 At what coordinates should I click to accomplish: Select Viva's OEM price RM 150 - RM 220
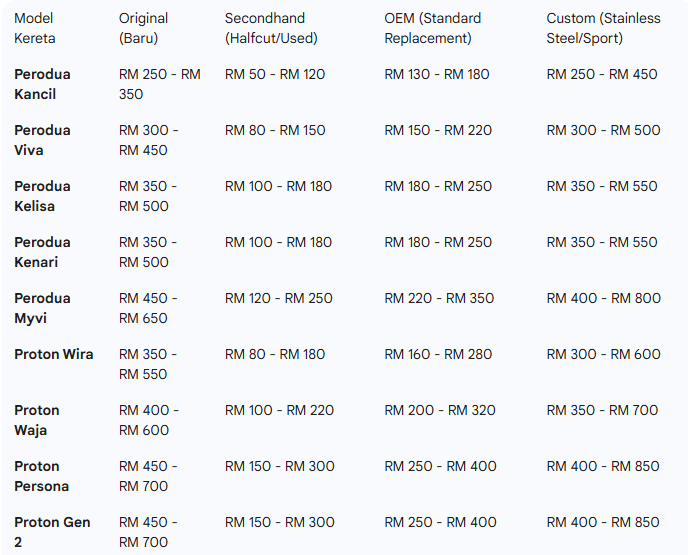pos(438,130)
